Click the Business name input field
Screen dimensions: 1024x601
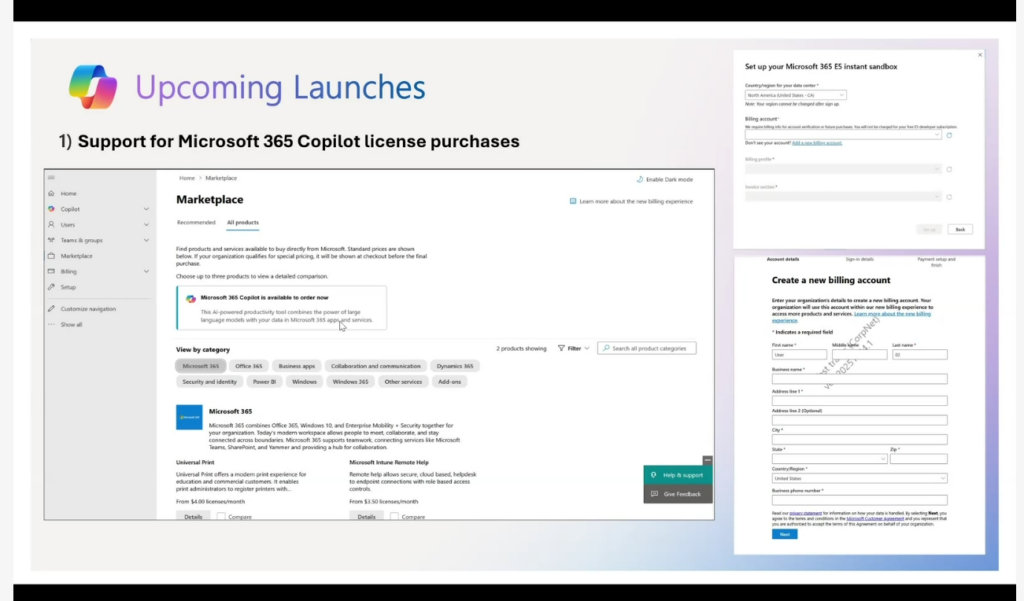(x=859, y=379)
